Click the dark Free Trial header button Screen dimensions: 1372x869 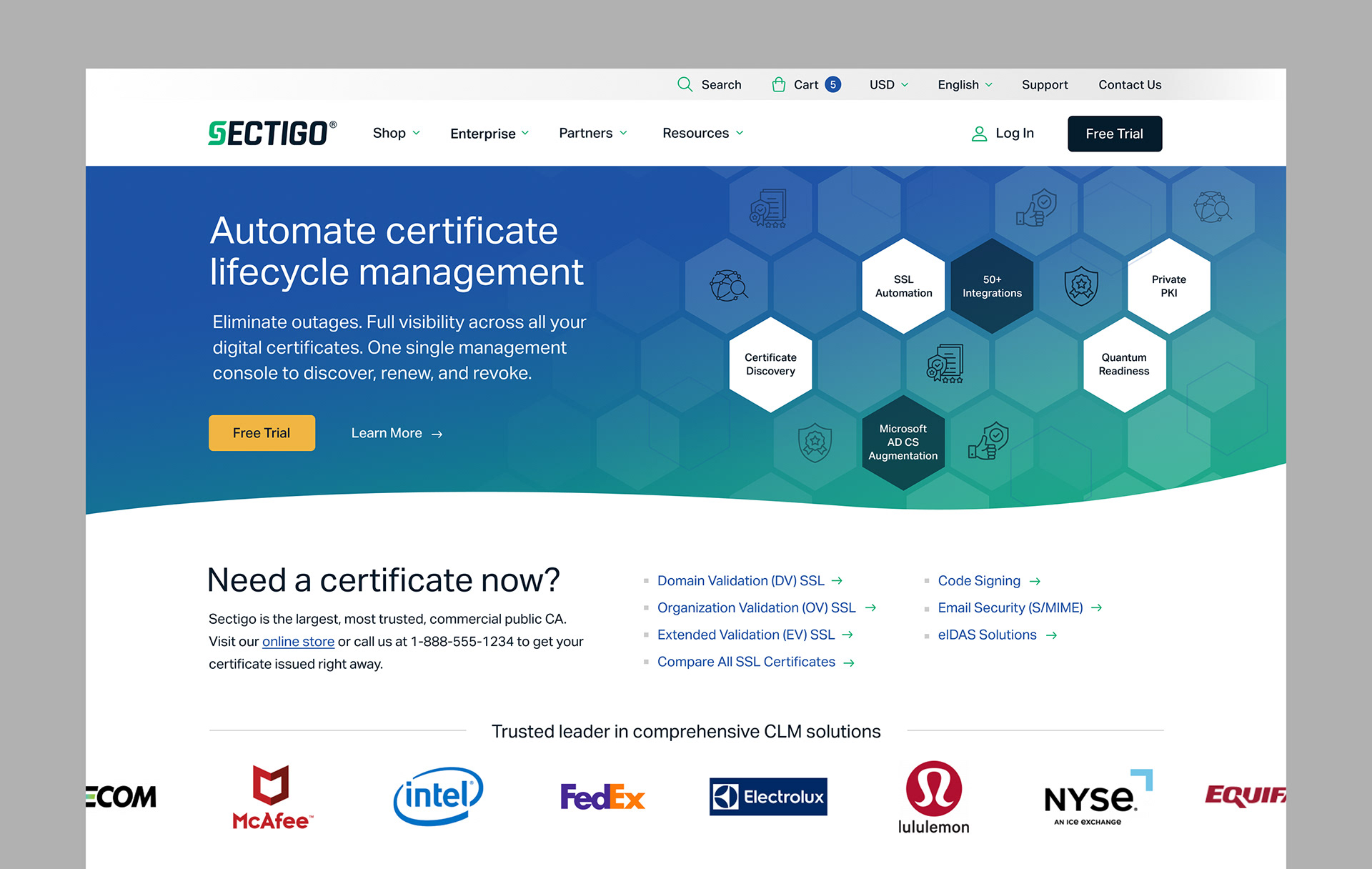[x=1115, y=134]
